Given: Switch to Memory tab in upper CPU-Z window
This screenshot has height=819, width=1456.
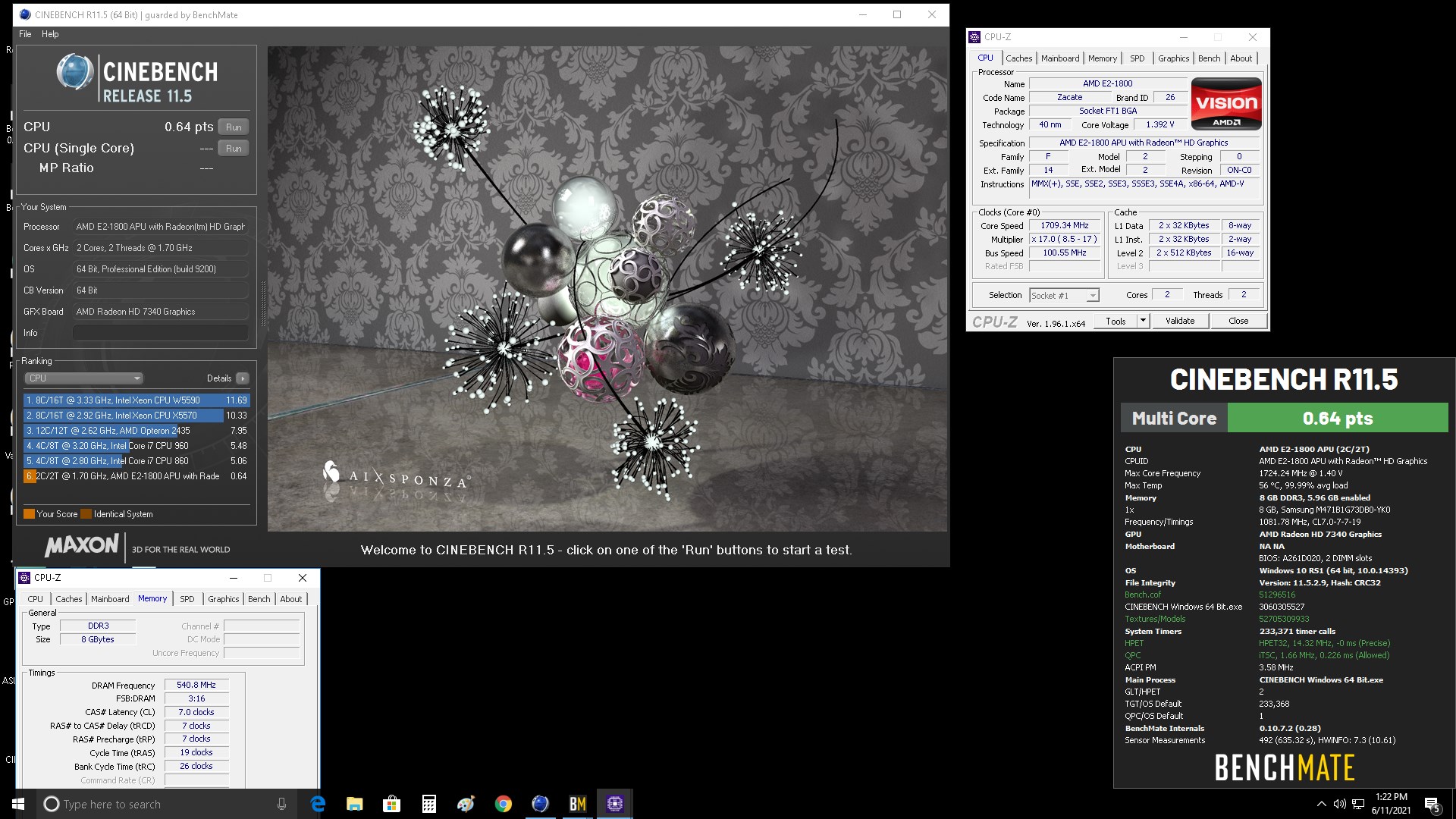Looking at the screenshot, I should click(1102, 58).
